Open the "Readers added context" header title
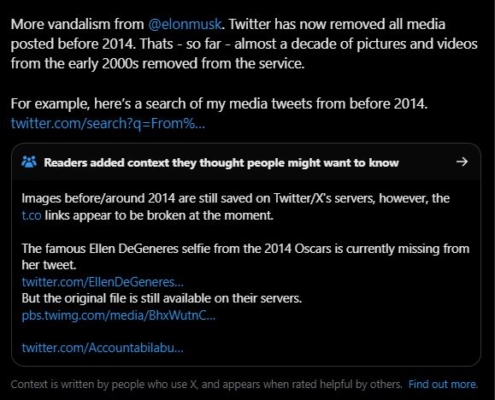Viewport: 495px width, 400px height. coord(221,163)
